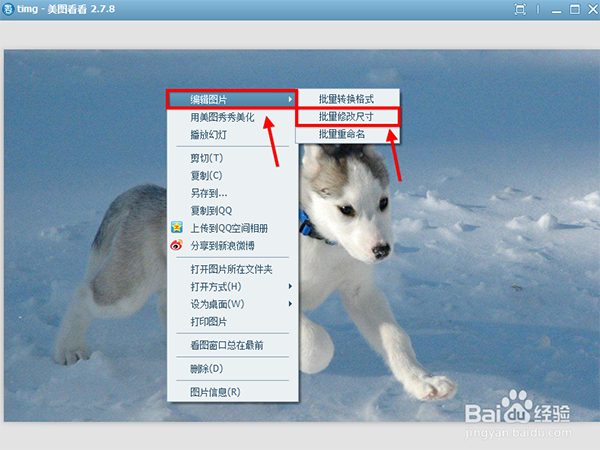Expand the 设为桌面(W) submenu arrow
This screenshot has height=450, width=600.
pos(290,304)
